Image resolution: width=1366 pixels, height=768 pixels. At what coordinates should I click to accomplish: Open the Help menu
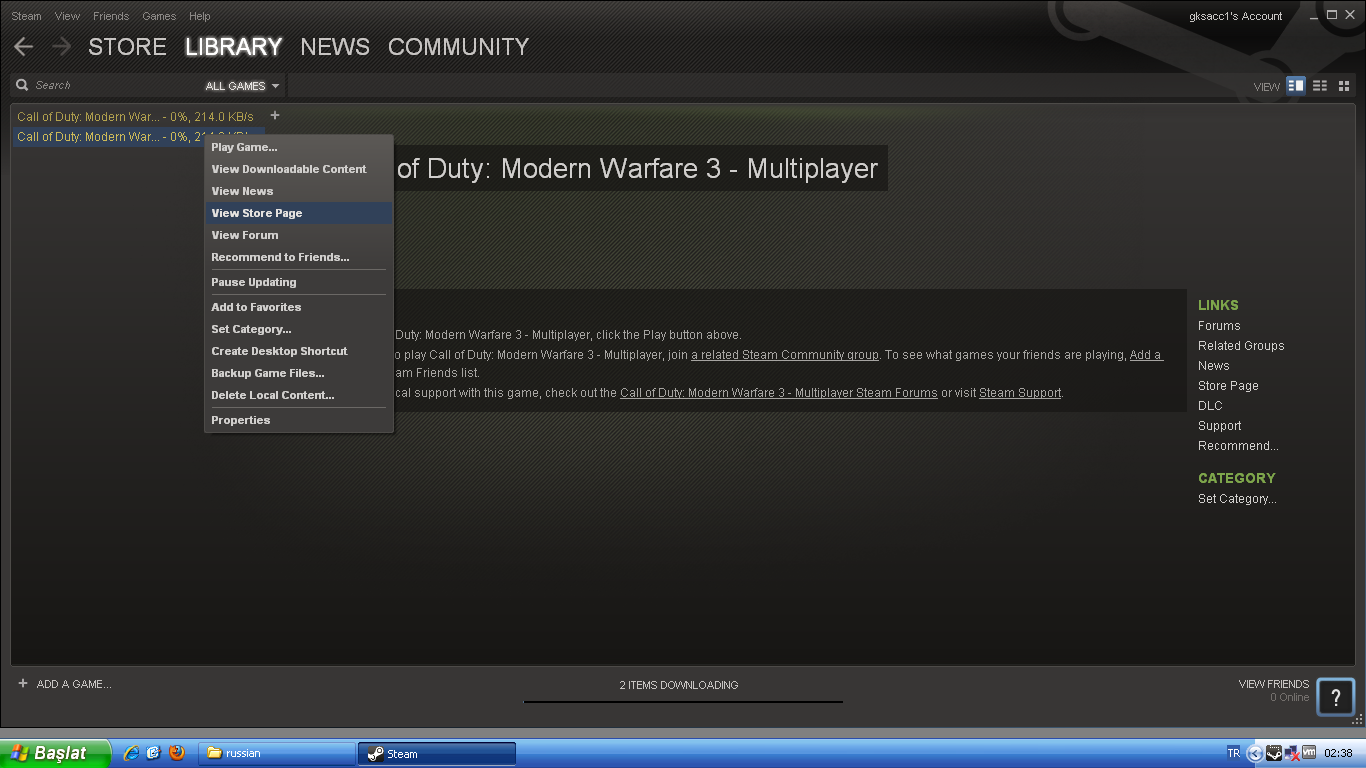(200, 16)
